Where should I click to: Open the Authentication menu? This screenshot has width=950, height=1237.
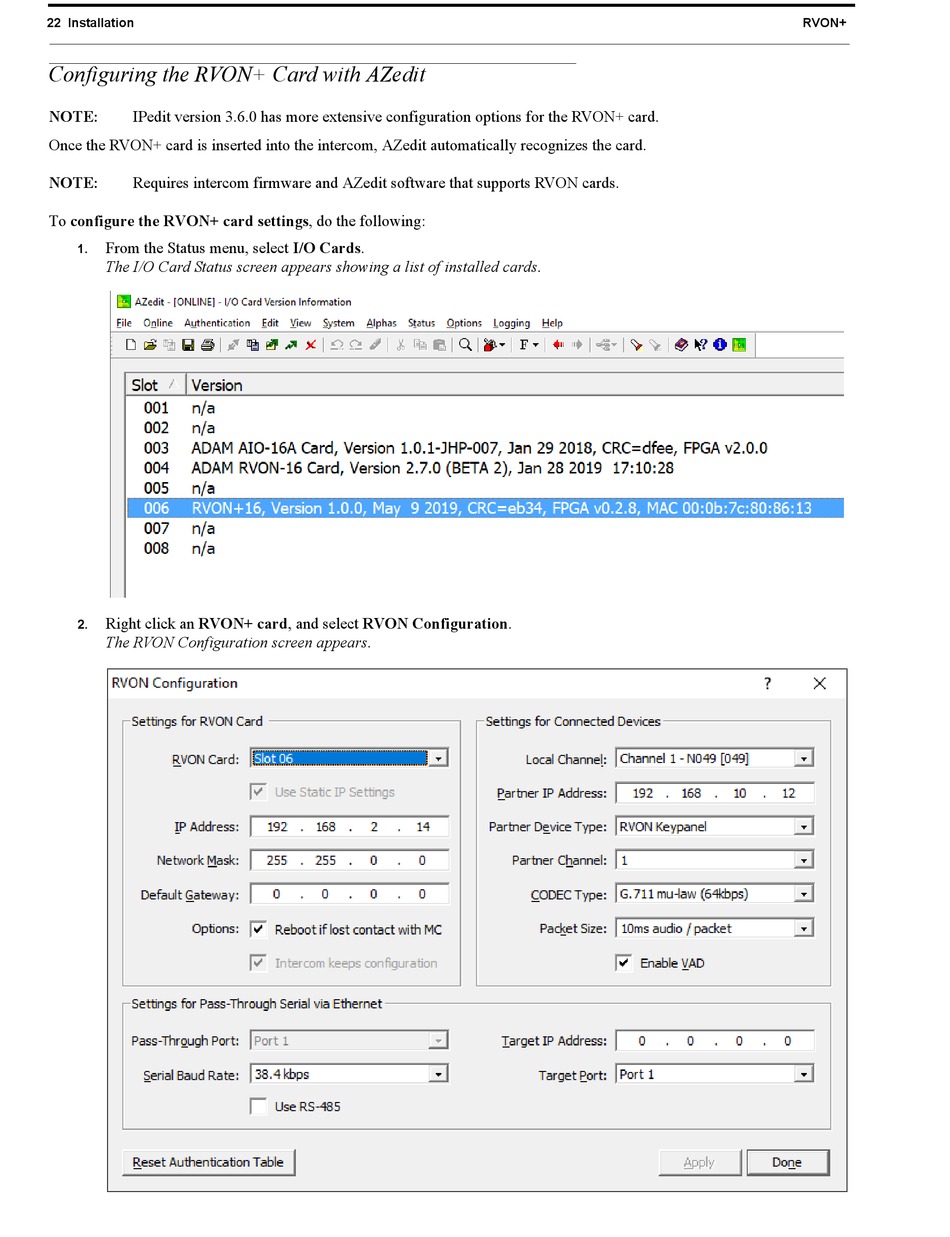(217, 323)
